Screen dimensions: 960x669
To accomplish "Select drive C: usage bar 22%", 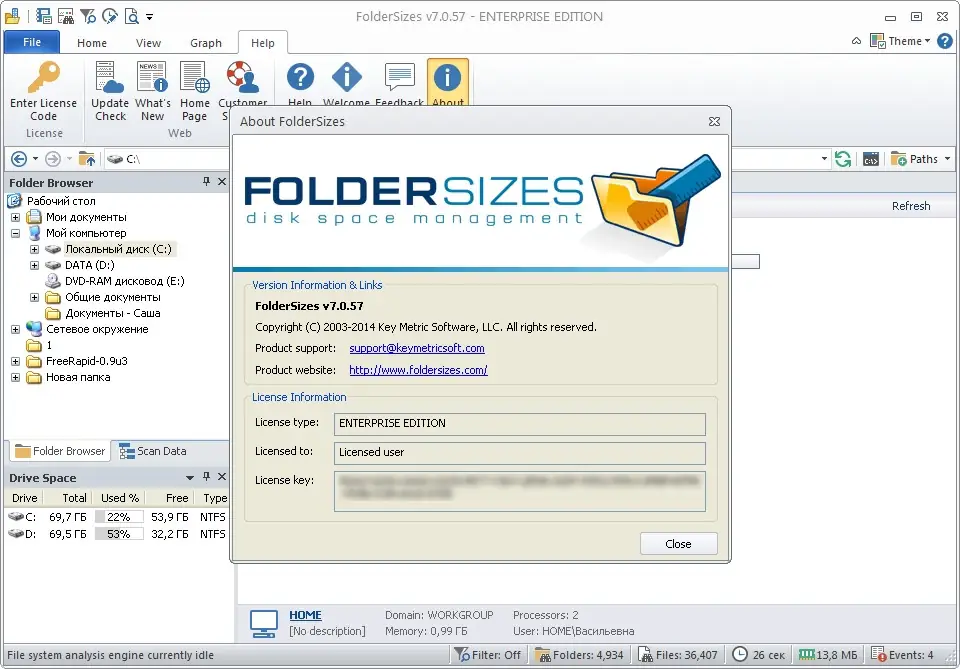I will [x=119, y=517].
